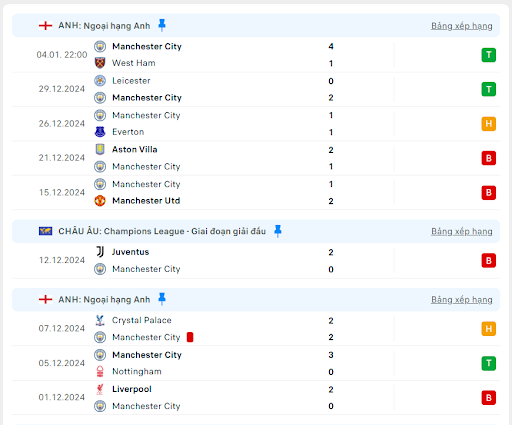The width and height of the screenshot is (512, 425).
Task: Click the Manchester Utd club crest
Action: coord(100,201)
